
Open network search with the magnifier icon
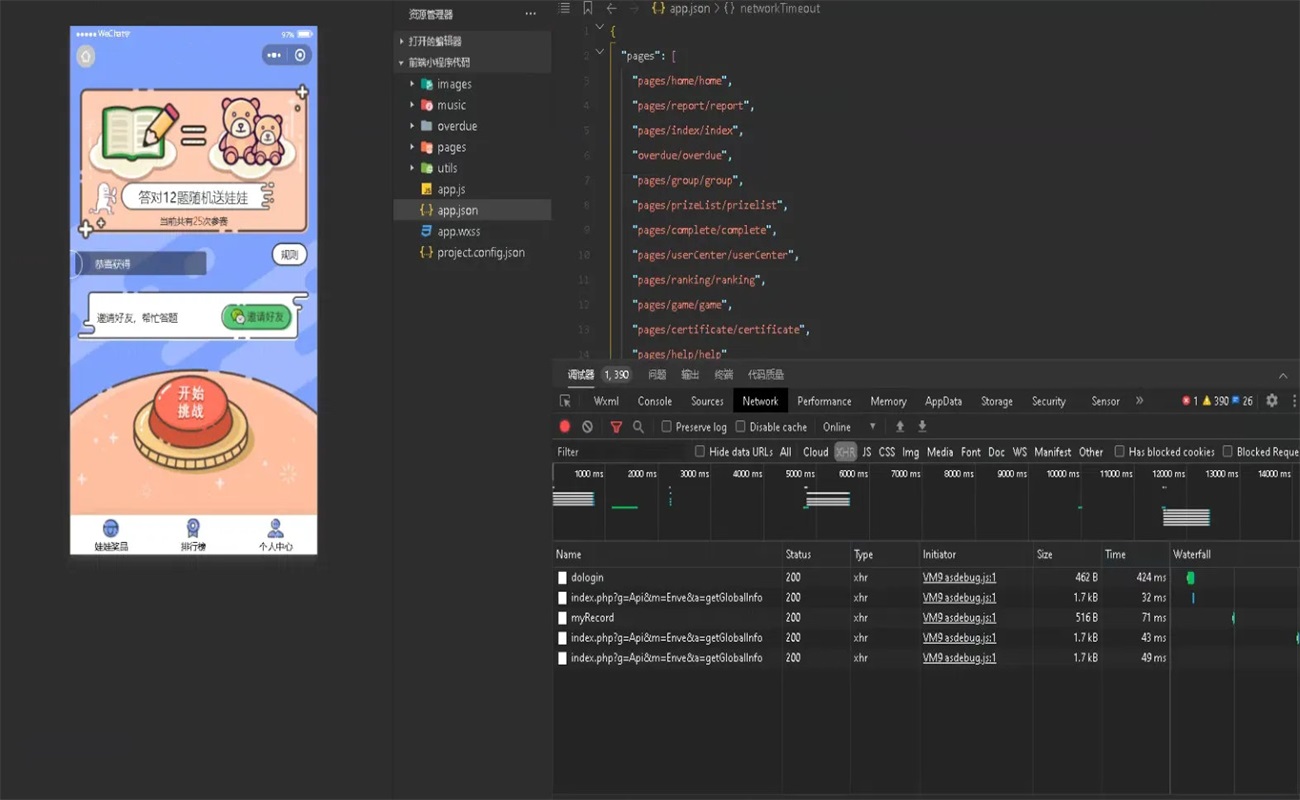(x=638, y=427)
